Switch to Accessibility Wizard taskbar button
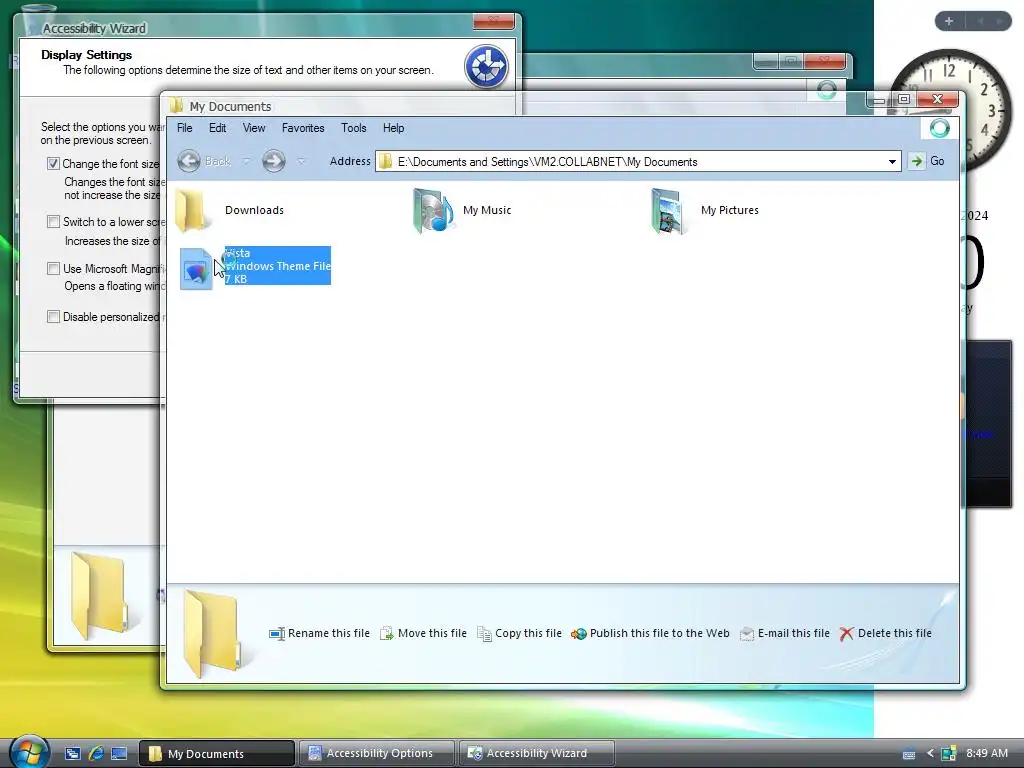Viewport: 1024px width, 768px height. 537,754
